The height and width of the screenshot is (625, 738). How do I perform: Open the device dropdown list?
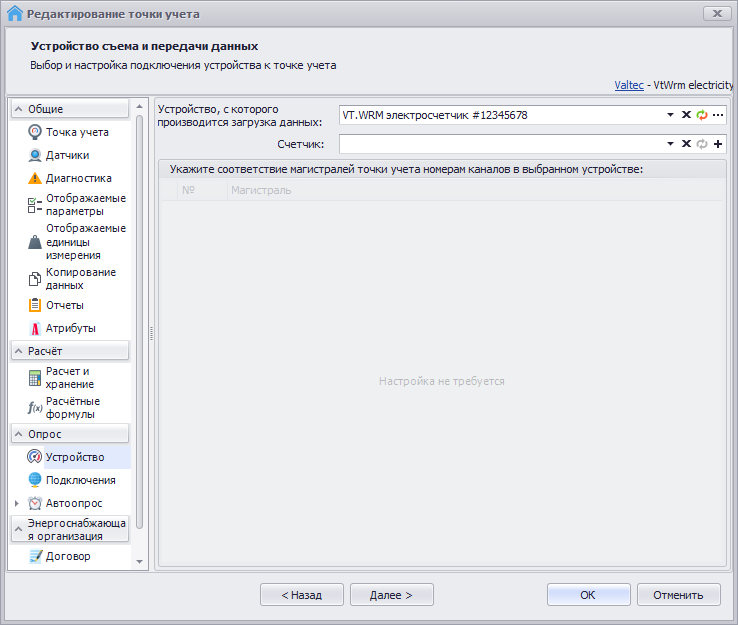pyautogui.click(x=672, y=115)
